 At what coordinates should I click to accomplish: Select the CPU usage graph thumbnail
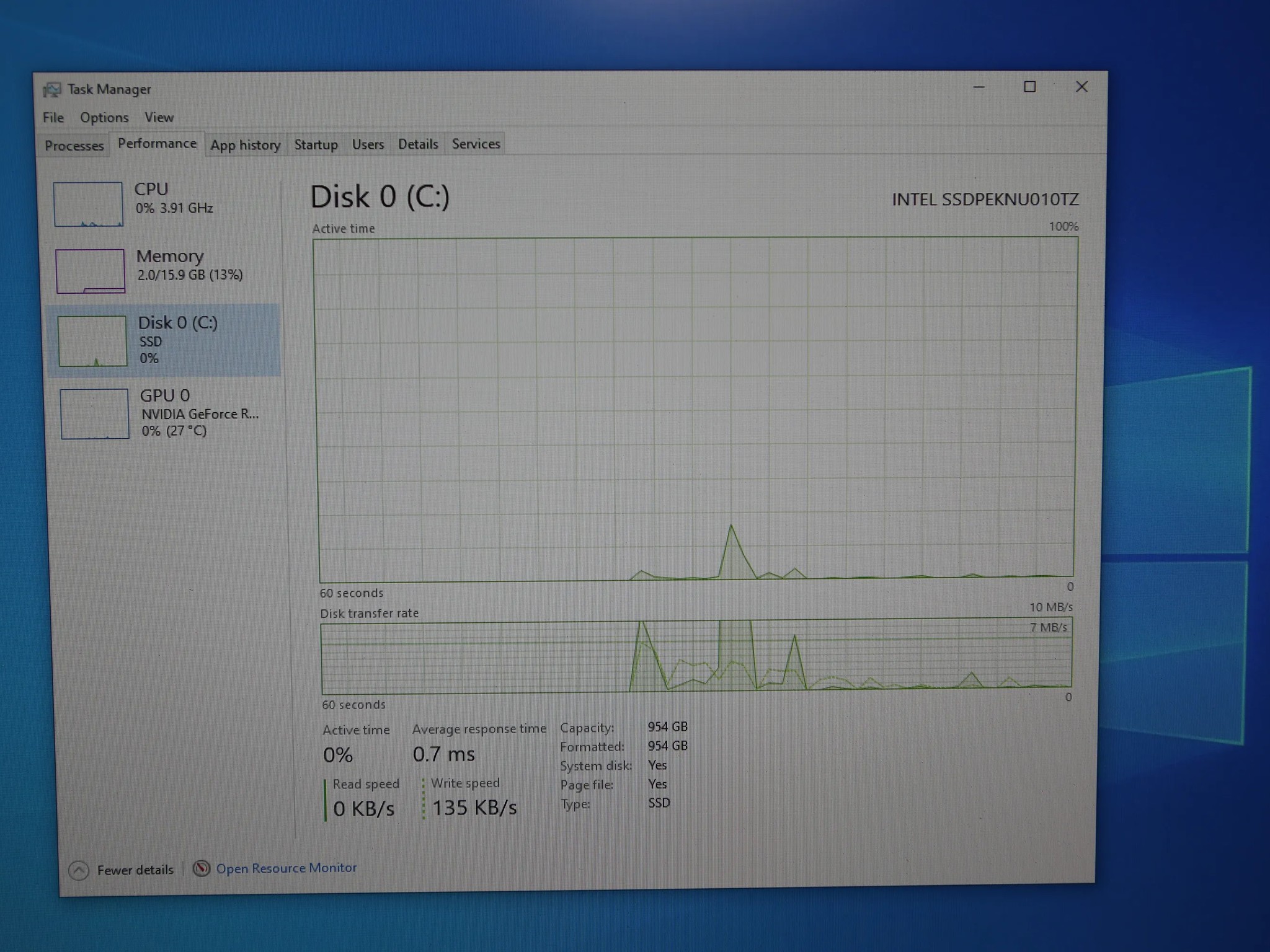[x=88, y=204]
